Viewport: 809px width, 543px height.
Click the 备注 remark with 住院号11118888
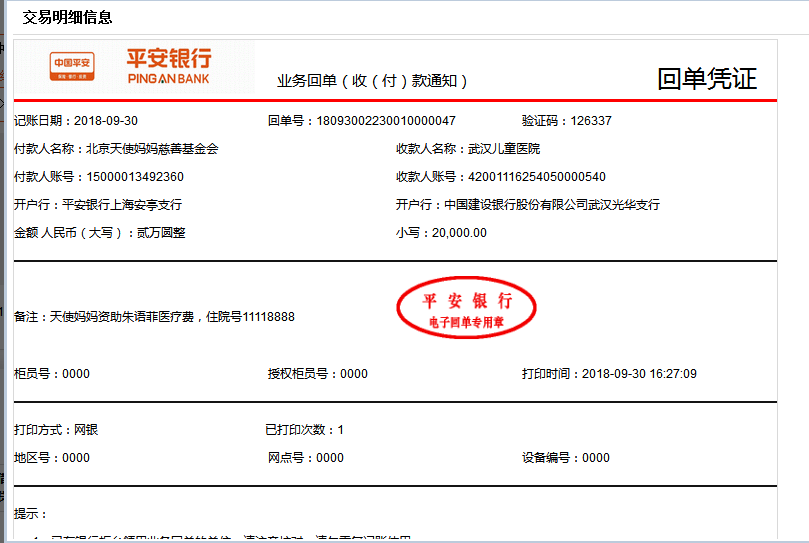pyautogui.click(x=154, y=316)
